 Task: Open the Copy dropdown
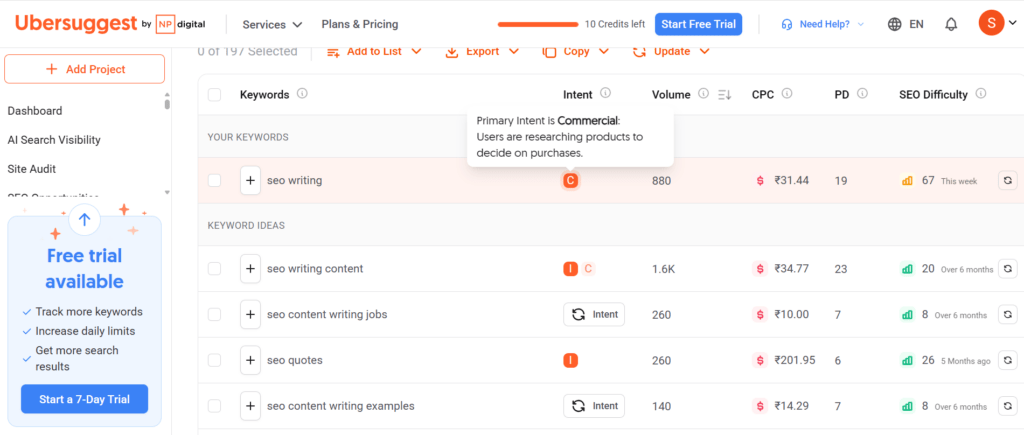(x=576, y=51)
